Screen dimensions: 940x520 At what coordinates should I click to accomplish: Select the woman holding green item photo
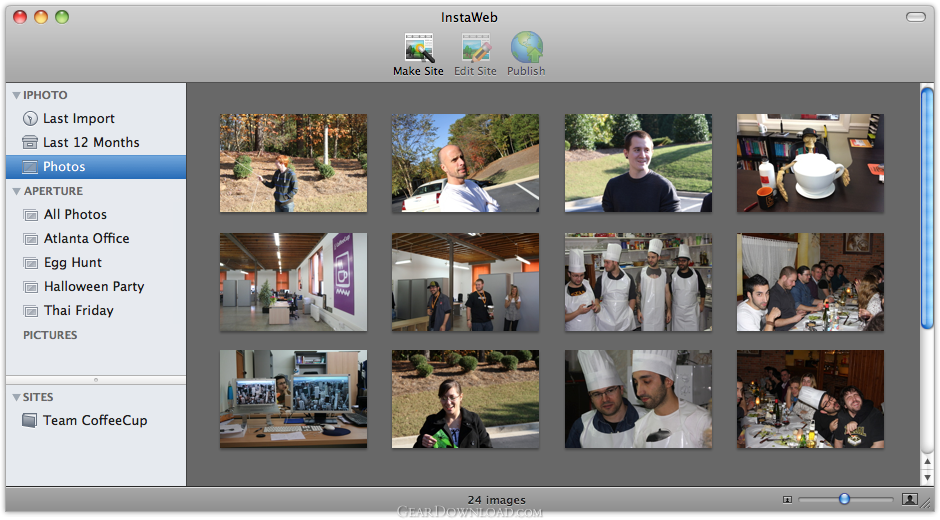(x=465, y=399)
